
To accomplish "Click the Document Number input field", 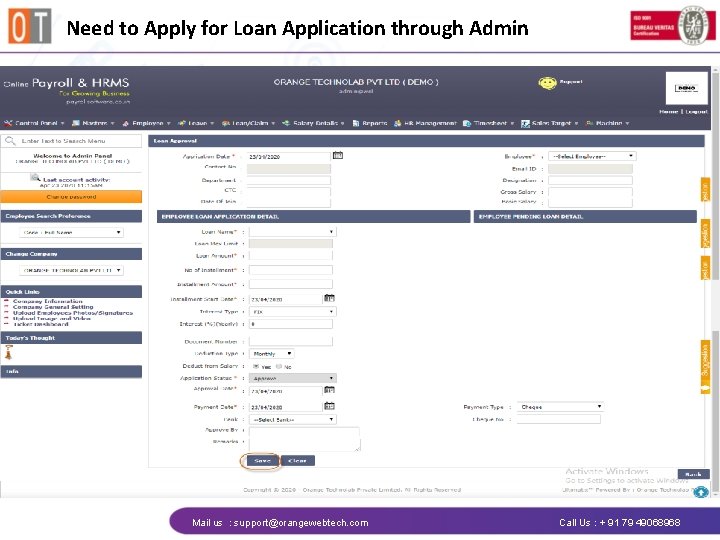I will (291, 341).
